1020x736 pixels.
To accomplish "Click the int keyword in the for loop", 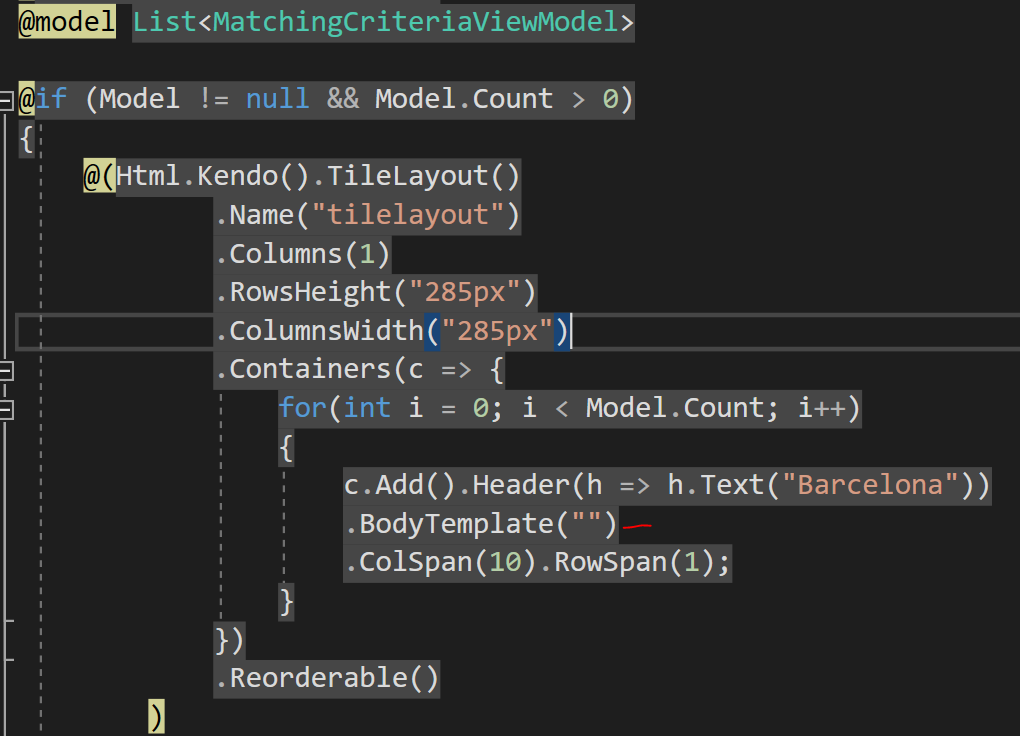I will (x=367, y=408).
